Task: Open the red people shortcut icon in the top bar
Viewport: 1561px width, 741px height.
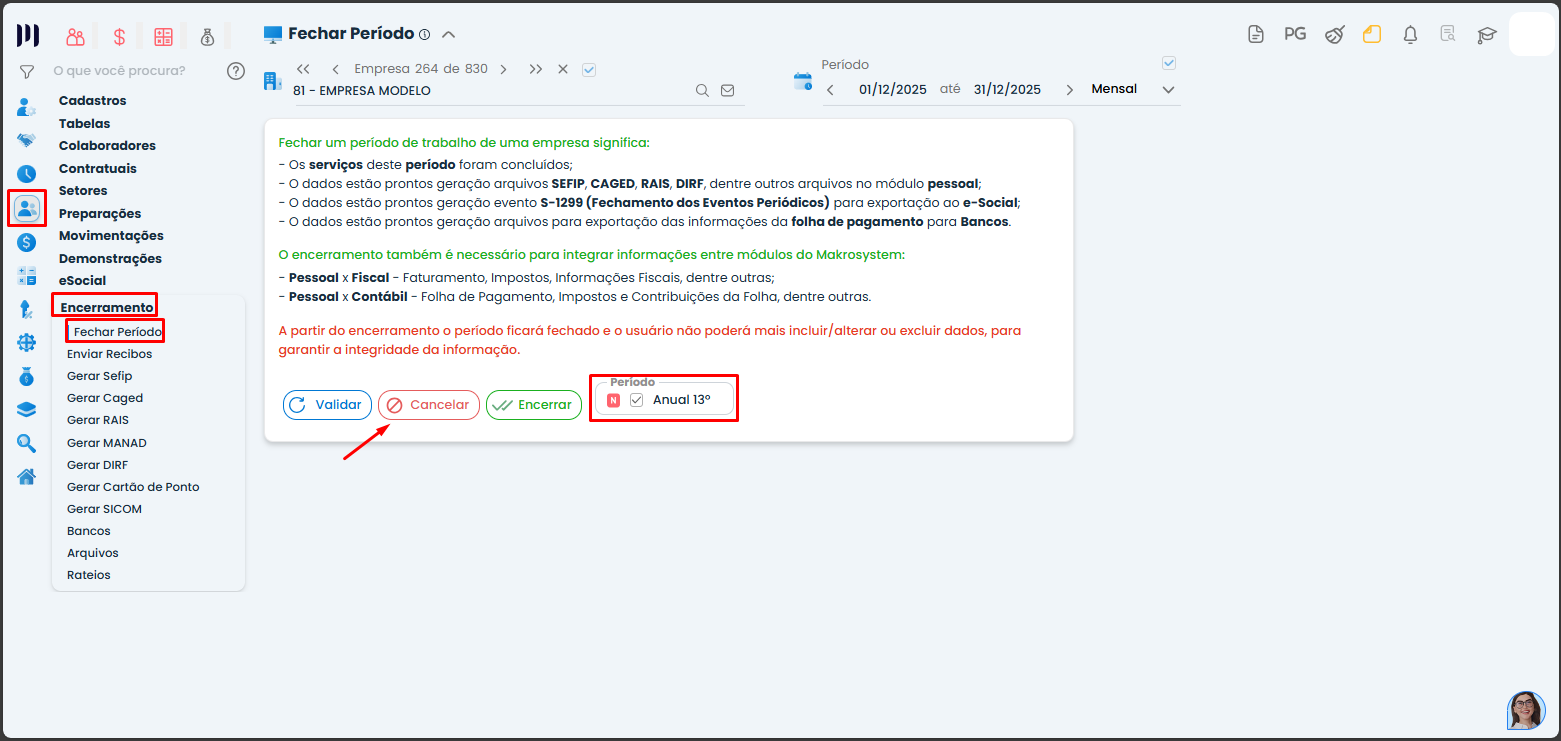Action: tap(76, 37)
